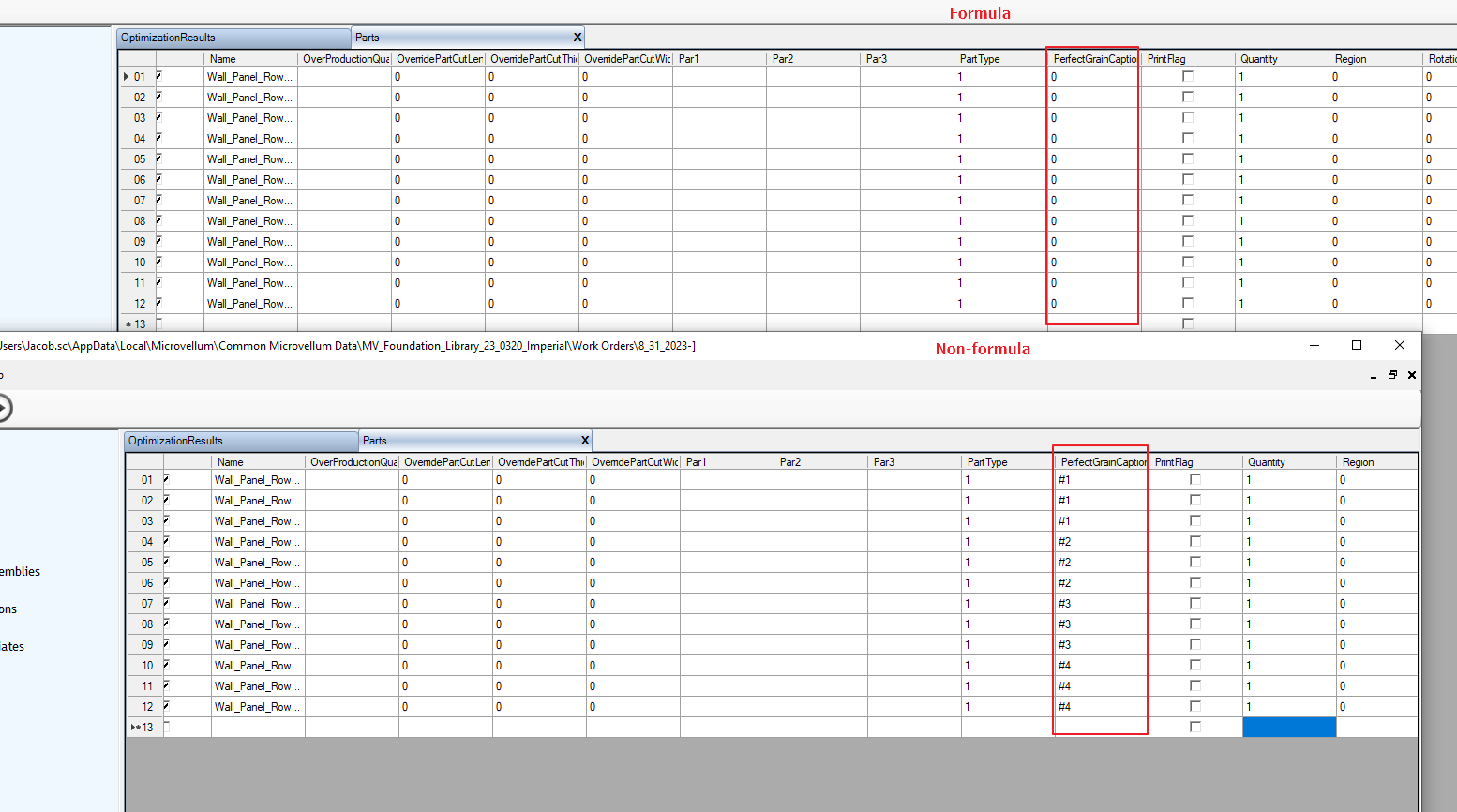Sort by the Name column header in lower grid
1457x812 pixels.
click(258, 462)
